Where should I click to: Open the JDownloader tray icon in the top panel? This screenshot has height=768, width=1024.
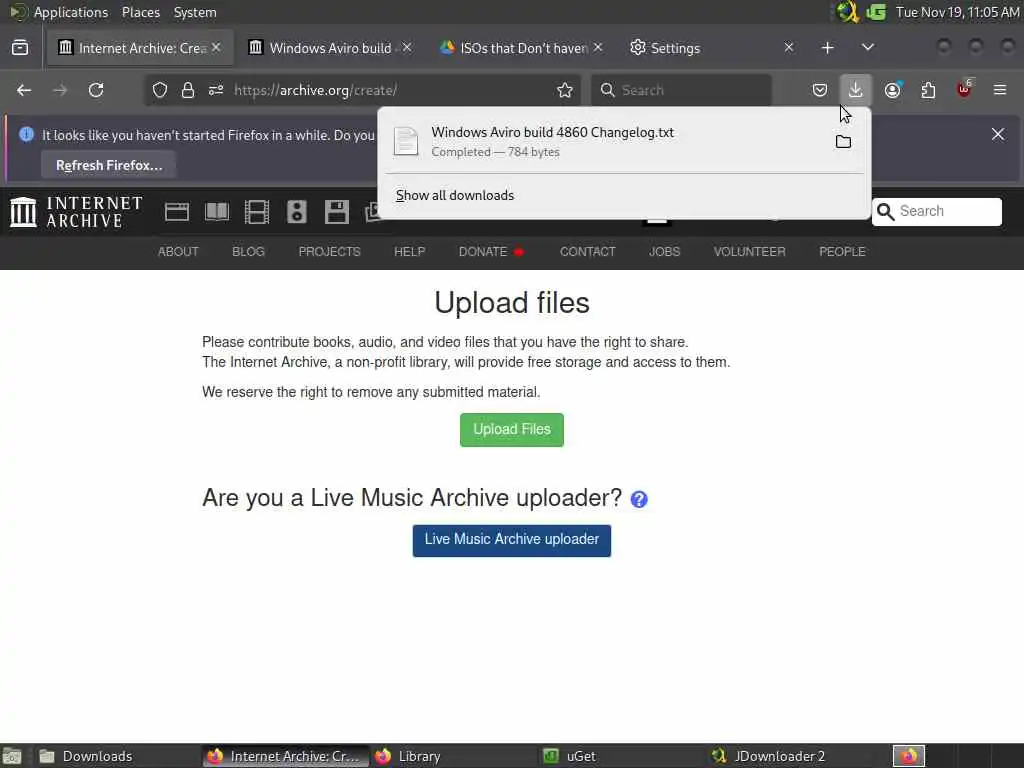(x=847, y=12)
